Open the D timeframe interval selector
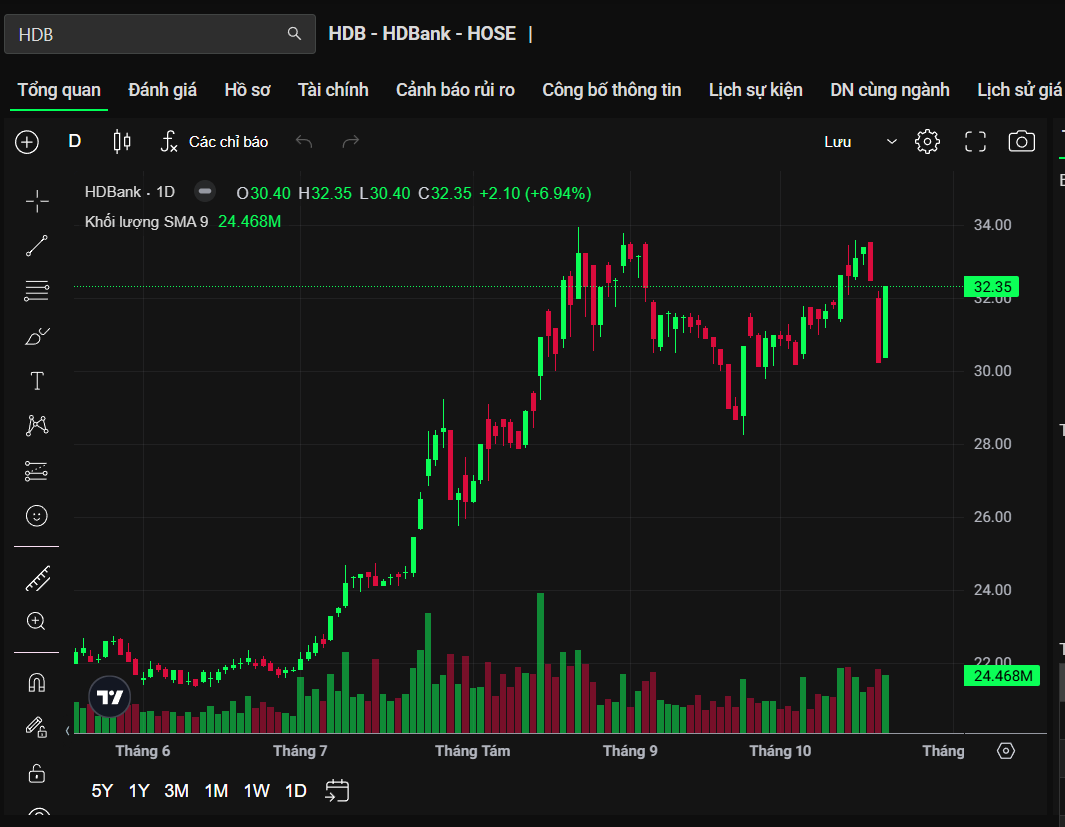The height and width of the screenshot is (827, 1065). 75,141
